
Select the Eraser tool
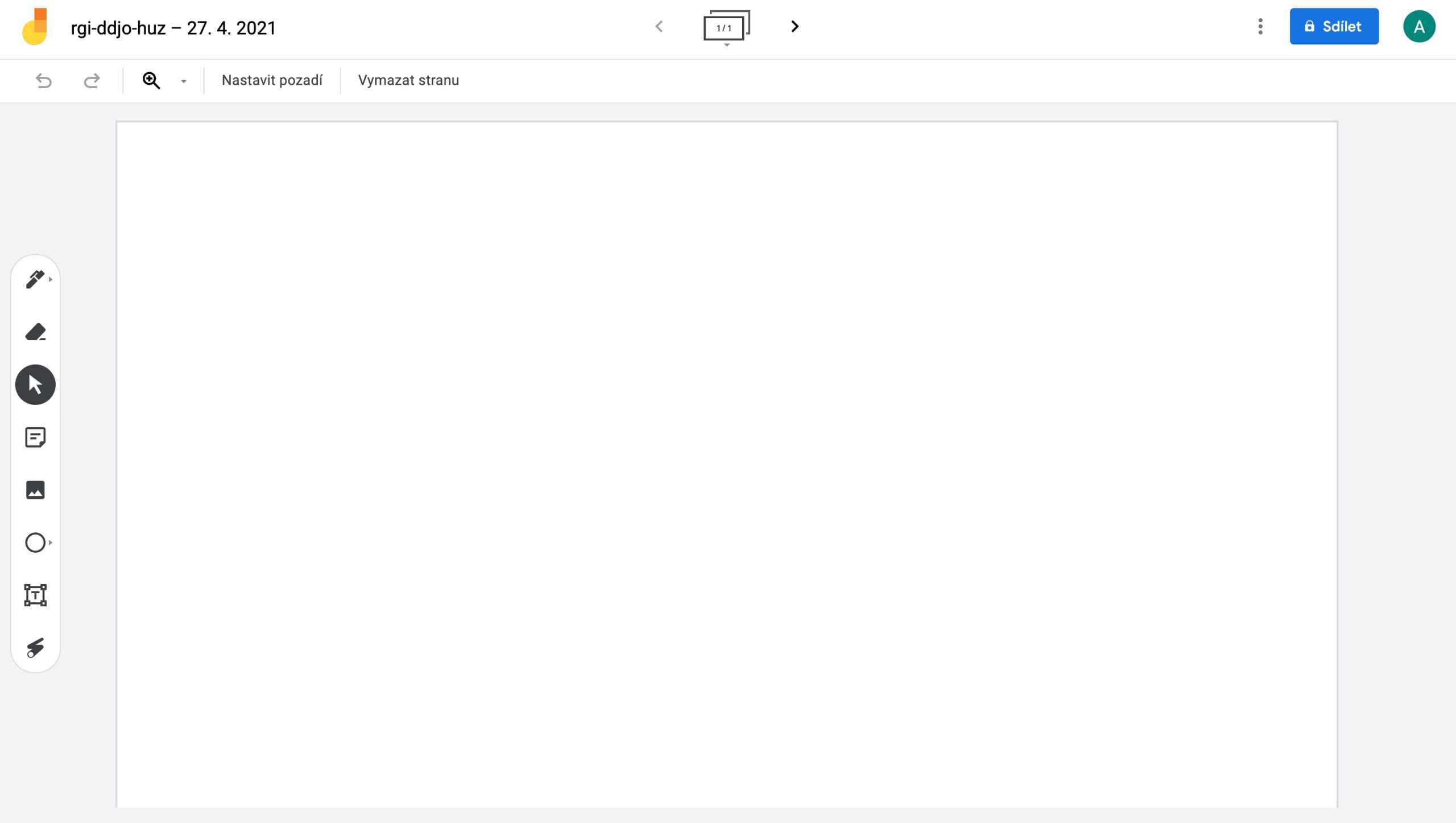tap(35, 332)
